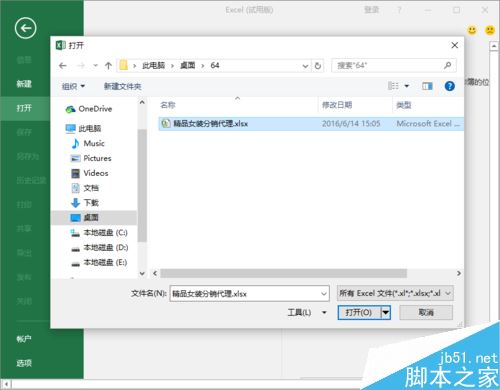Click the sad smiley feedback icon
Screen dimensions: 500x390
[x=490, y=30]
